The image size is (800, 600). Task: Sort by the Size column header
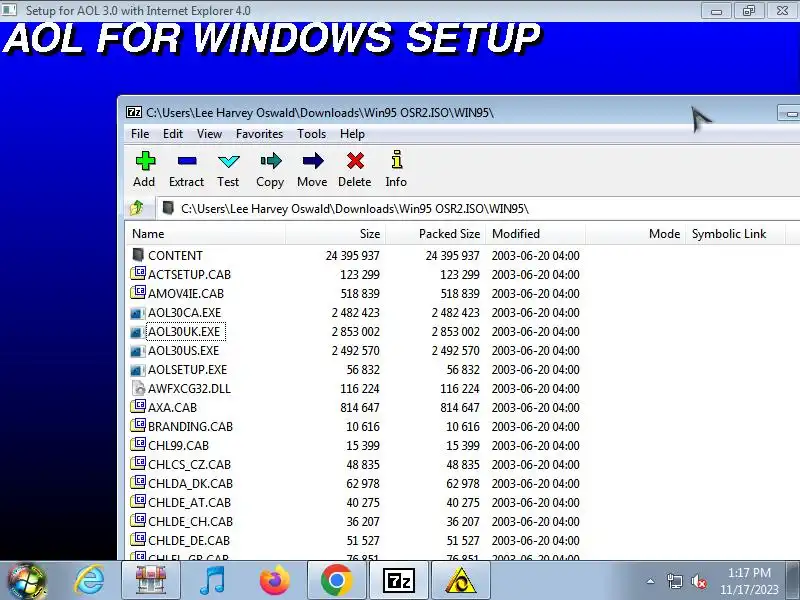pyautogui.click(x=335, y=234)
